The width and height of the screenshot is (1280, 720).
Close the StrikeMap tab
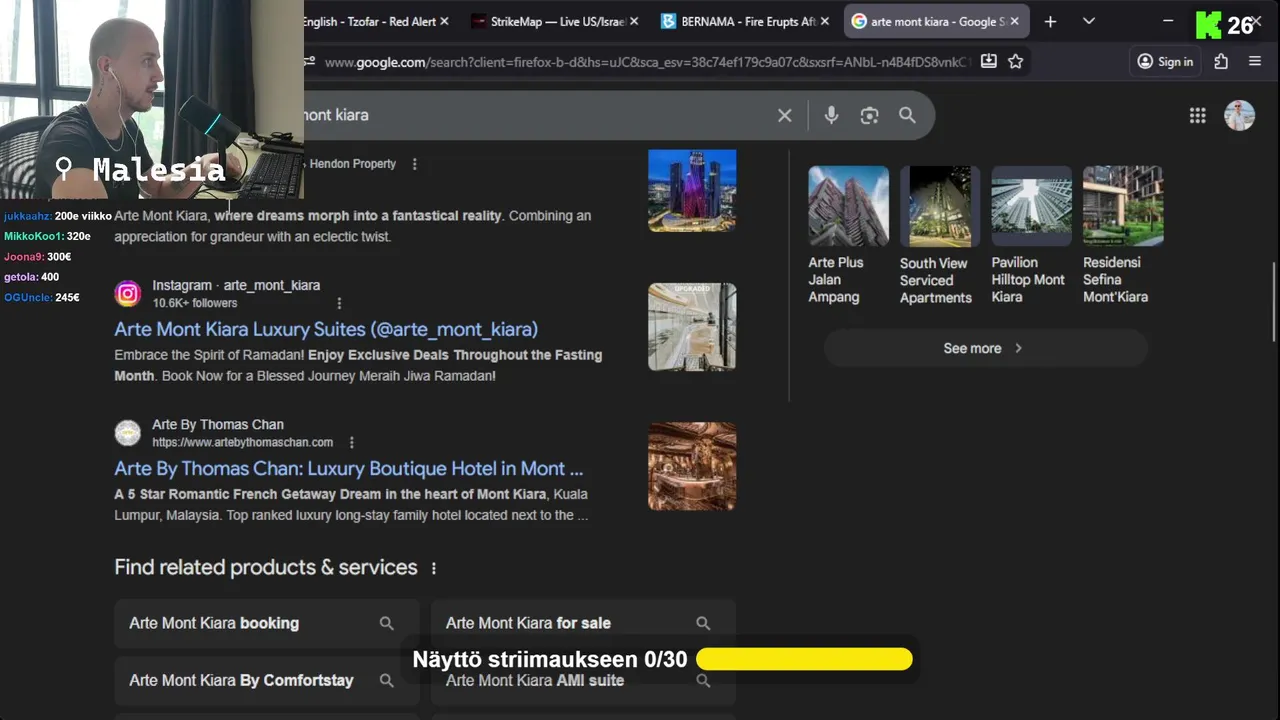634,21
